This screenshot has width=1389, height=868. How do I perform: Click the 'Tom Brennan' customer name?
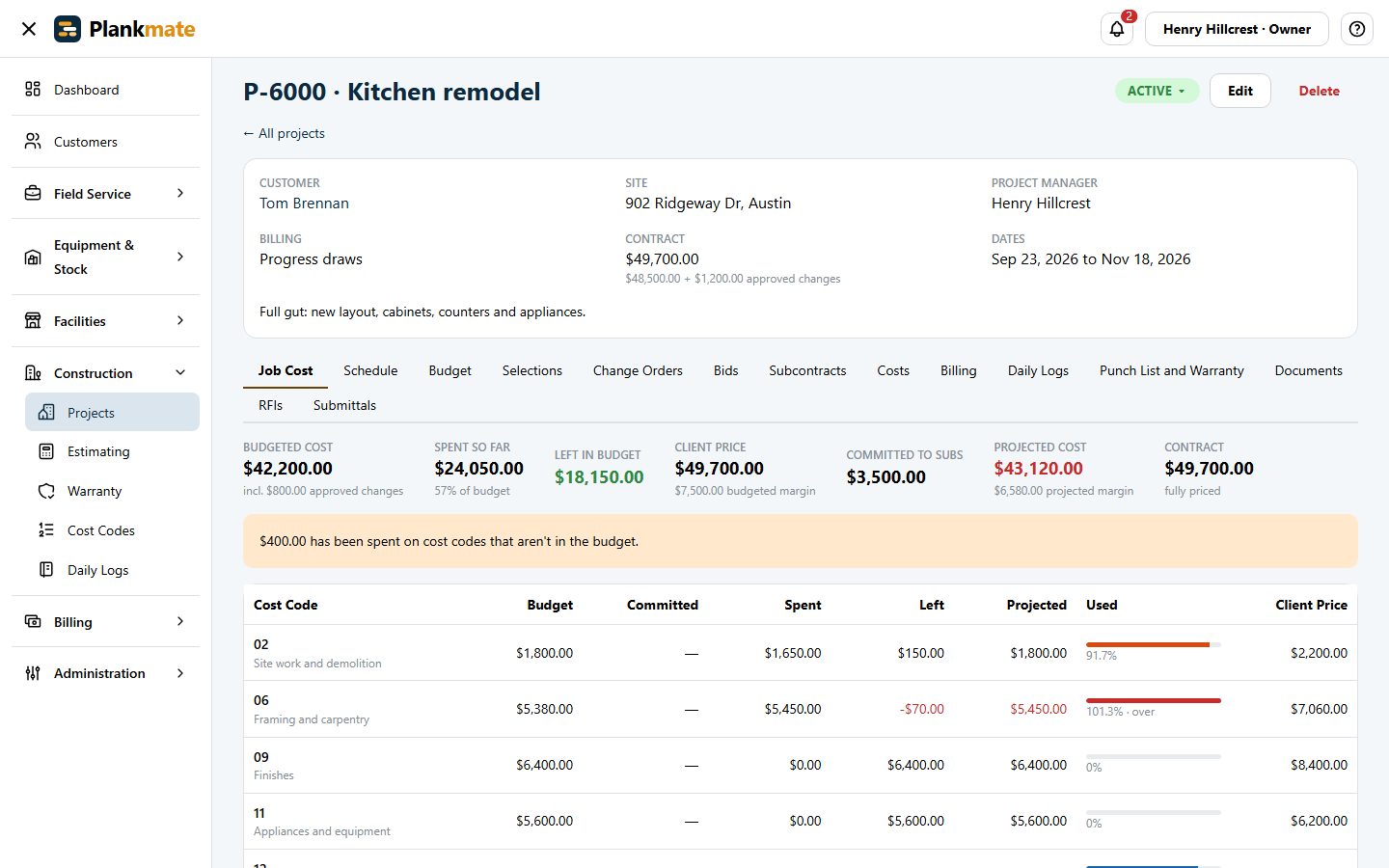(304, 203)
